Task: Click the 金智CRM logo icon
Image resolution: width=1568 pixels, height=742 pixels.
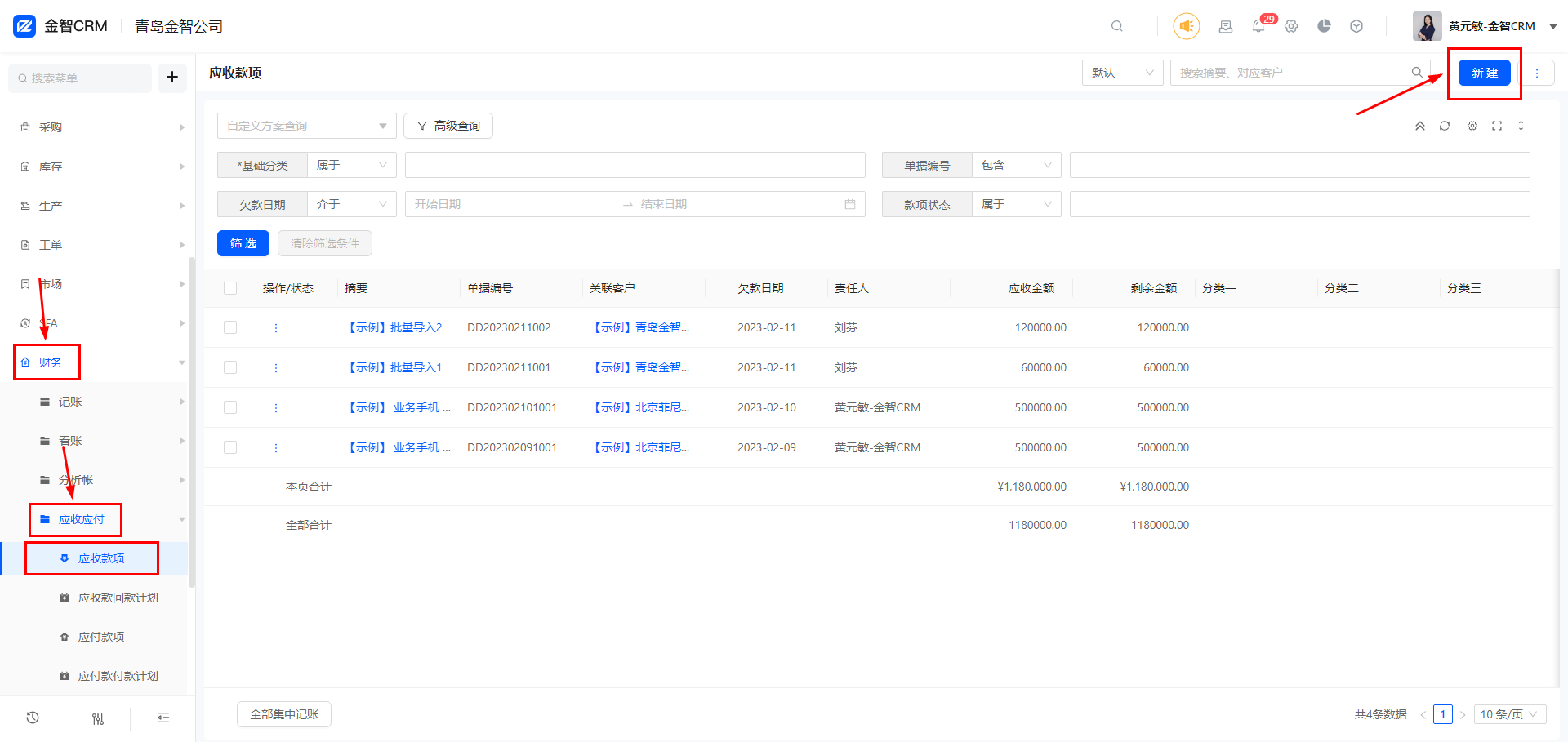Action: [x=24, y=26]
